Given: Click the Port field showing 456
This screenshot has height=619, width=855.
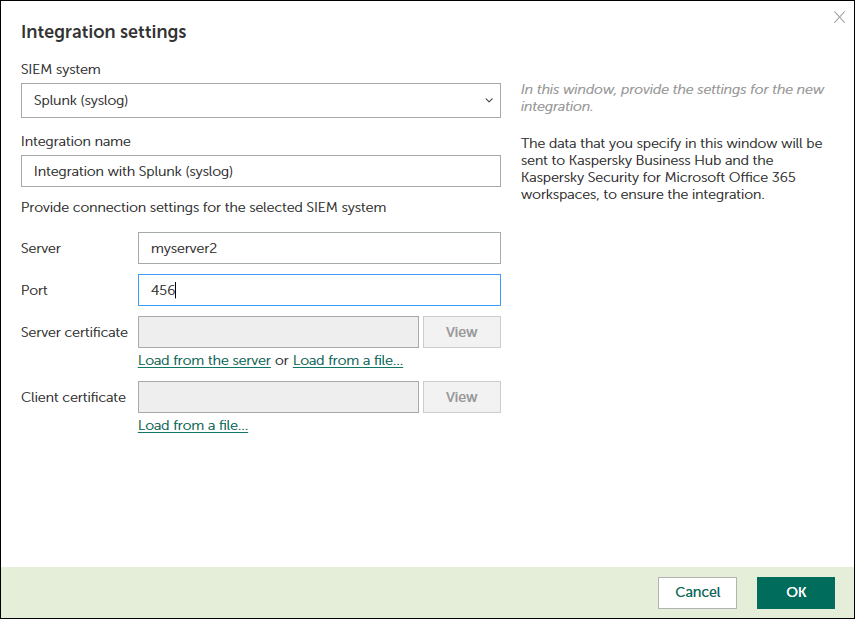Looking at the screenshot, I should tap(319, 290).
